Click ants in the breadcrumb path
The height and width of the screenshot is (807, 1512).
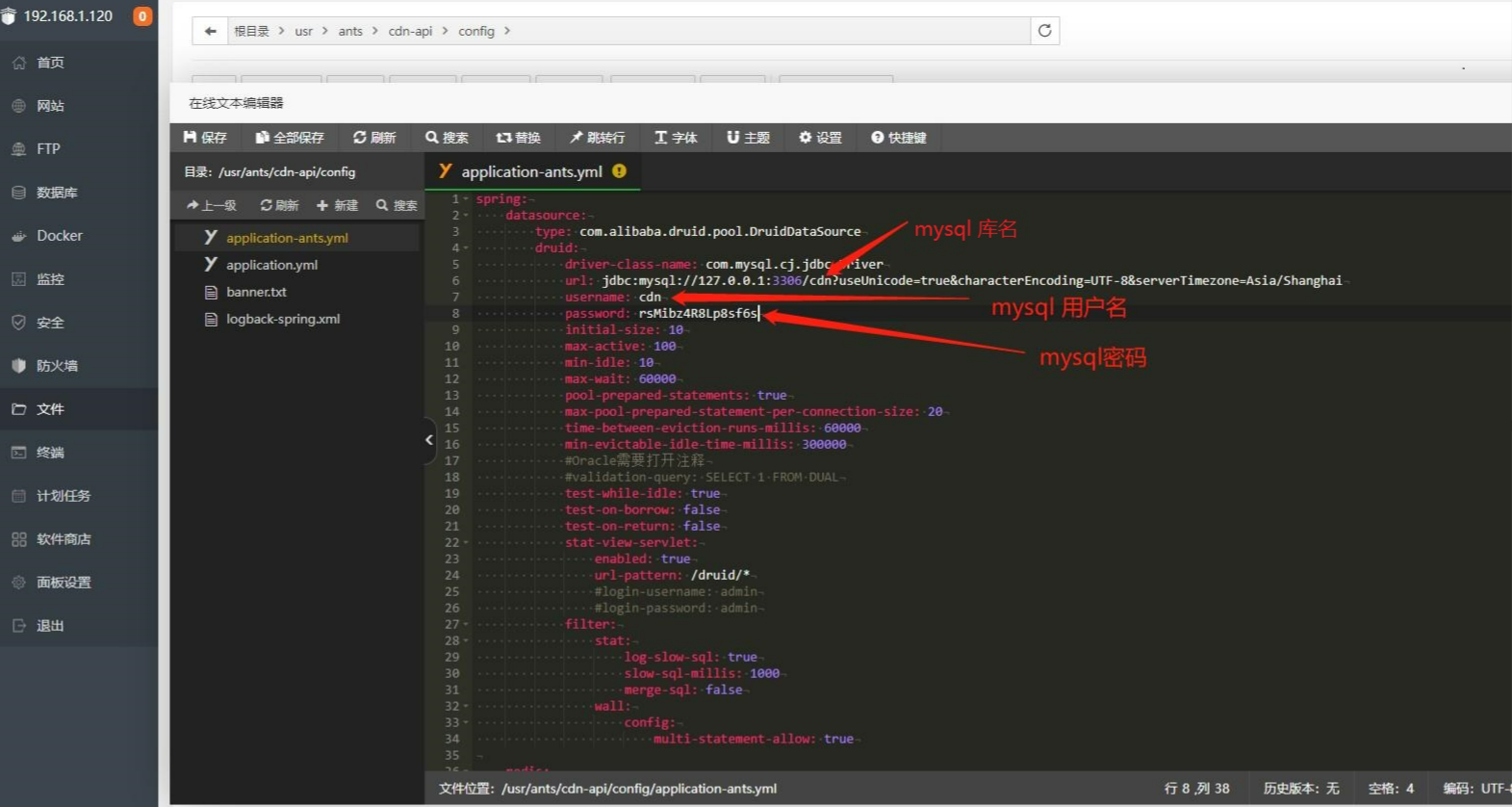(350, 31)
